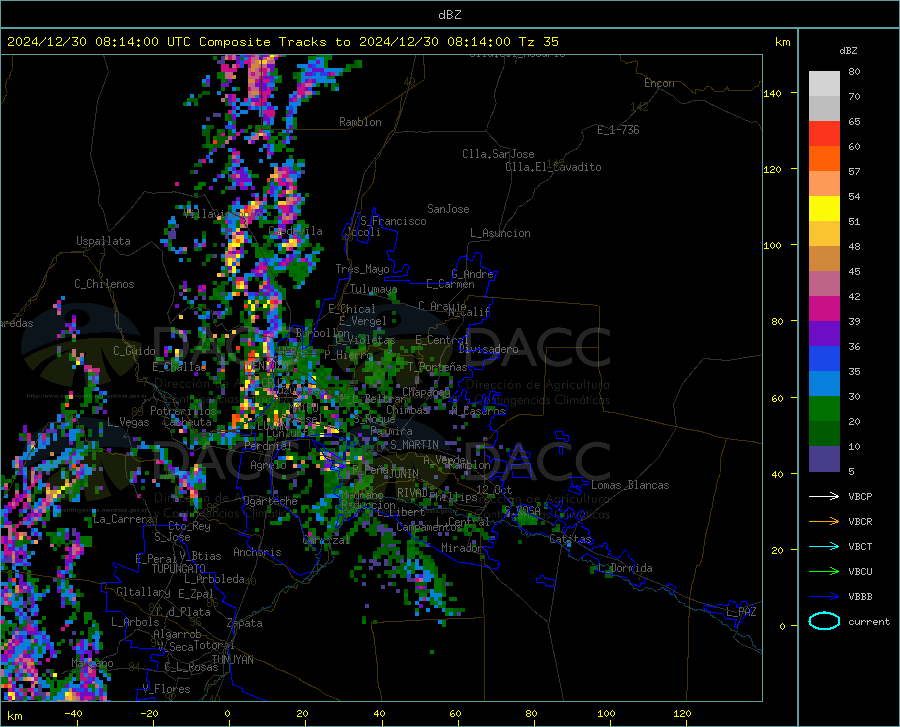Click the Divisadero map label
The height and width of the screenshot is (727, 900).
coord(488,349)
